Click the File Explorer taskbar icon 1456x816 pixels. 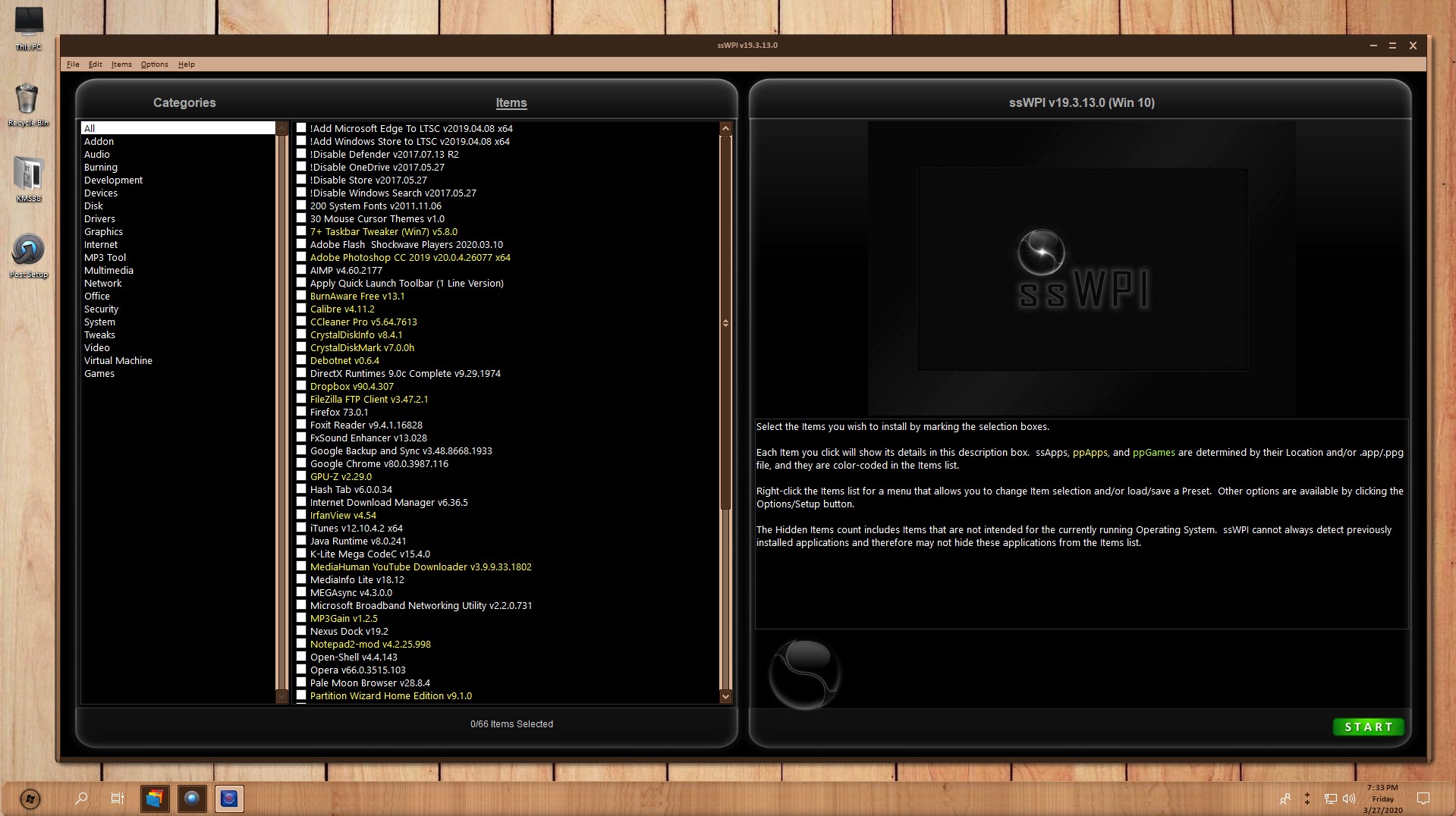pos(155,799)
